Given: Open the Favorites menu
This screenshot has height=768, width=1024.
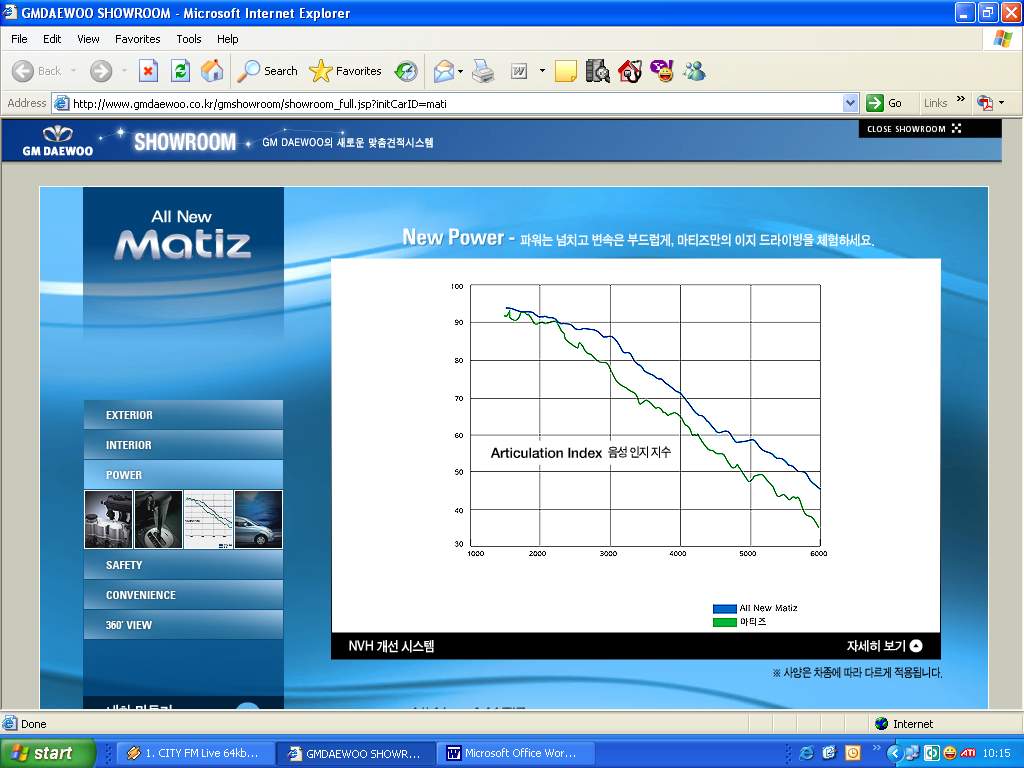Looking at the screenshot, I should coord(137,39).
